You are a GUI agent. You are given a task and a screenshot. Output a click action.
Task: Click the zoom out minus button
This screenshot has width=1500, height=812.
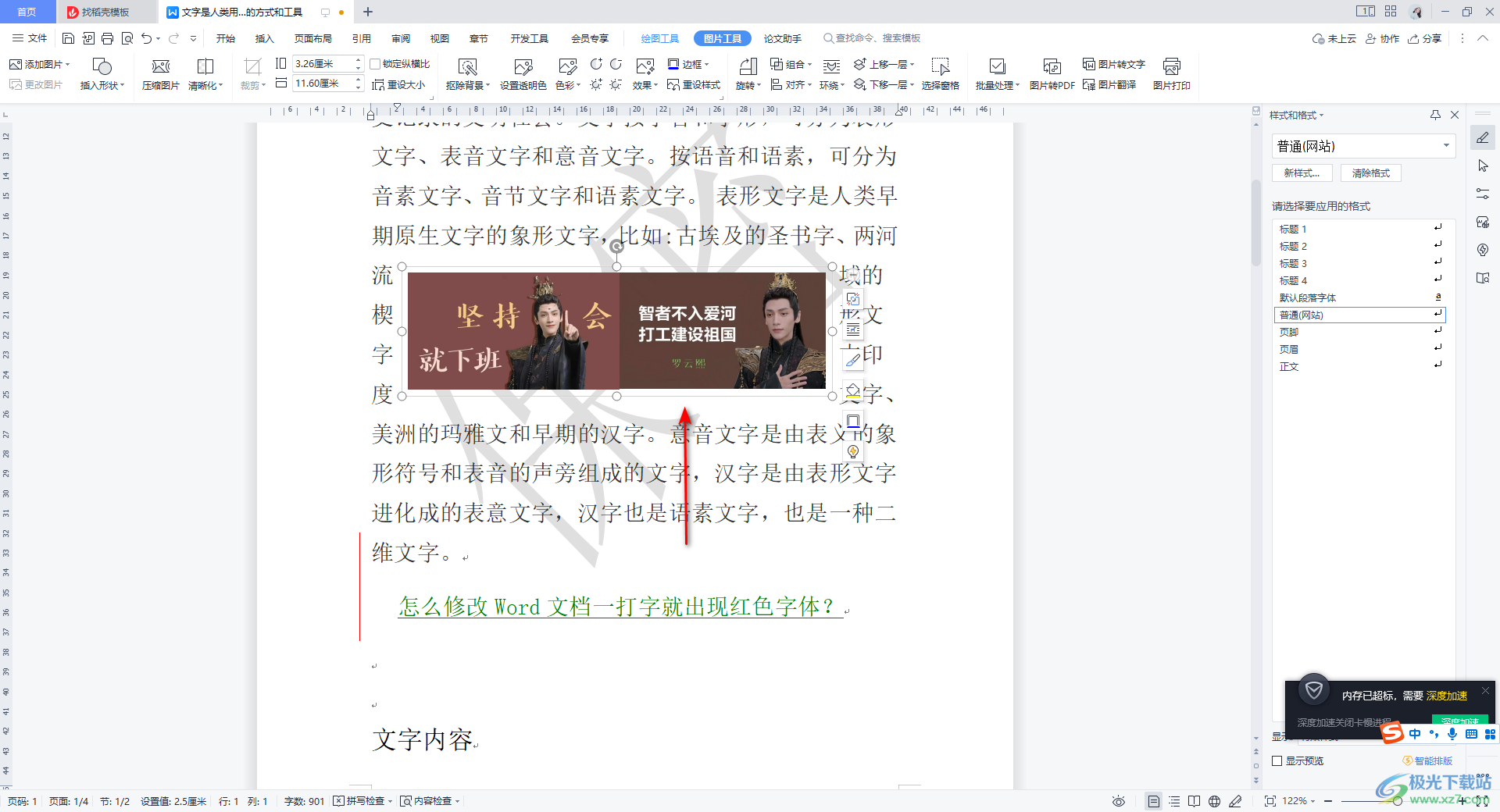pyautogui.click(x=1329, y=801)
